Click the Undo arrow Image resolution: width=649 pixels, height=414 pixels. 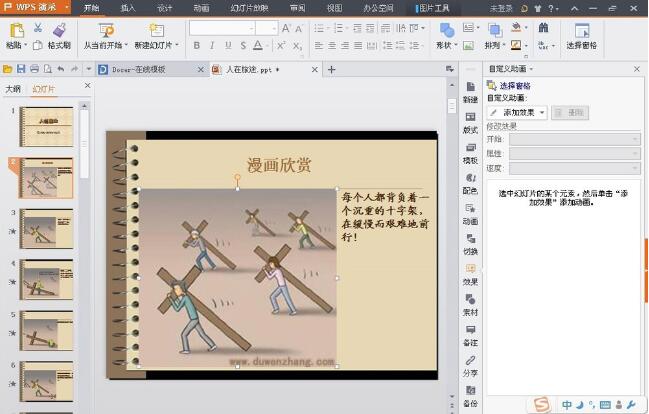click(61, 69)
